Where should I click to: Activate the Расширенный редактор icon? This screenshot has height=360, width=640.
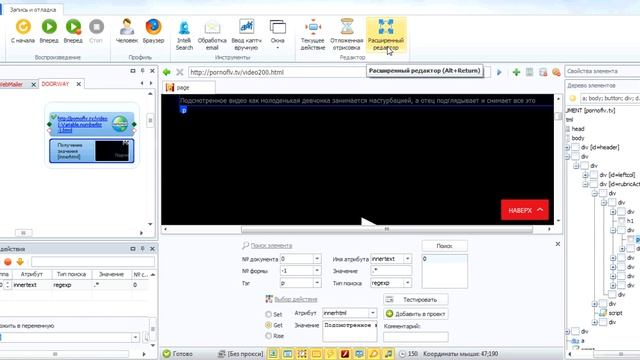[386, 28]
